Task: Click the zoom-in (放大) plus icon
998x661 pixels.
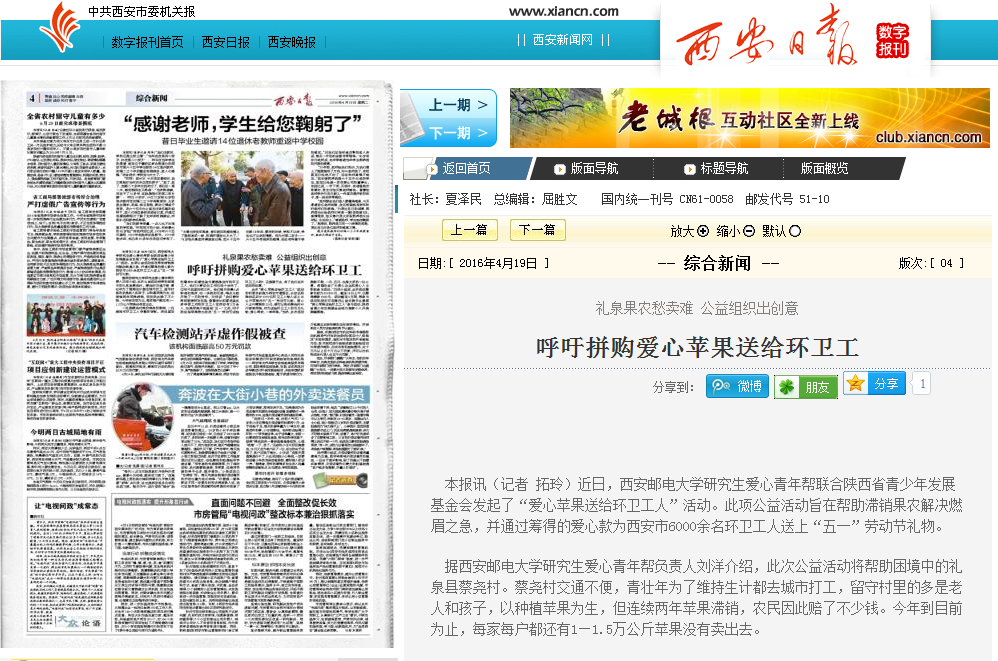Action: point(703,231)
